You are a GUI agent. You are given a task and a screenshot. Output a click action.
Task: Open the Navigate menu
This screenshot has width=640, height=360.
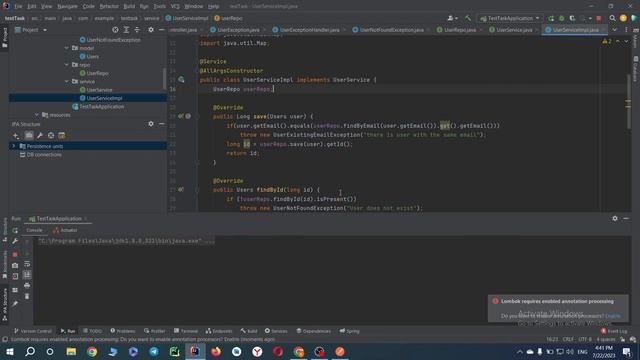(x=67, y=6)
